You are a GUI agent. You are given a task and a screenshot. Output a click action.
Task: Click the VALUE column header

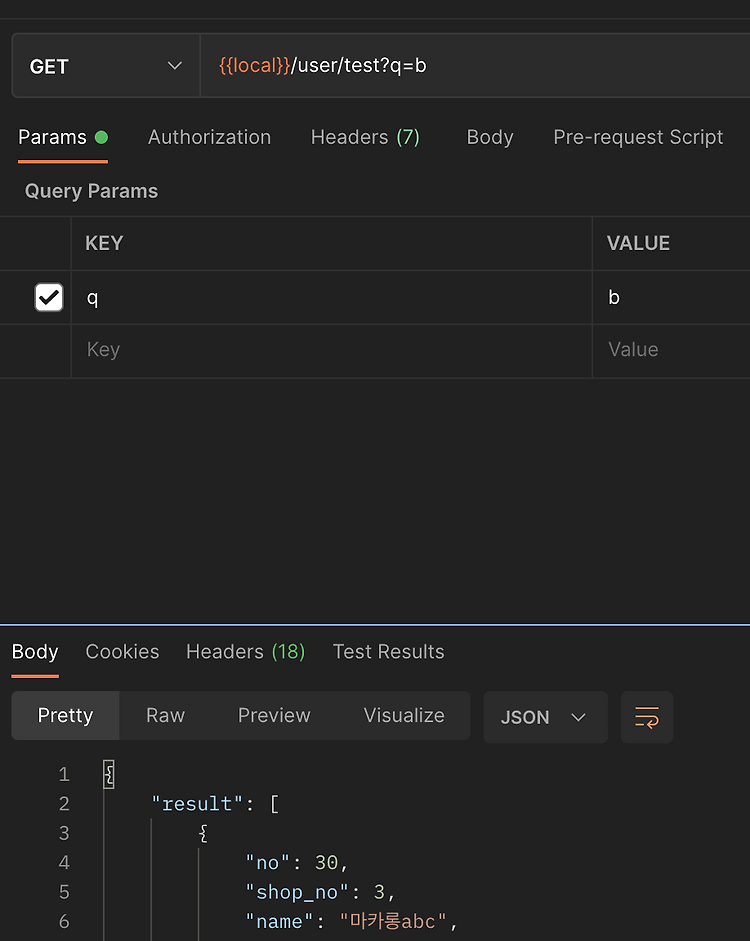coord(638,243)
